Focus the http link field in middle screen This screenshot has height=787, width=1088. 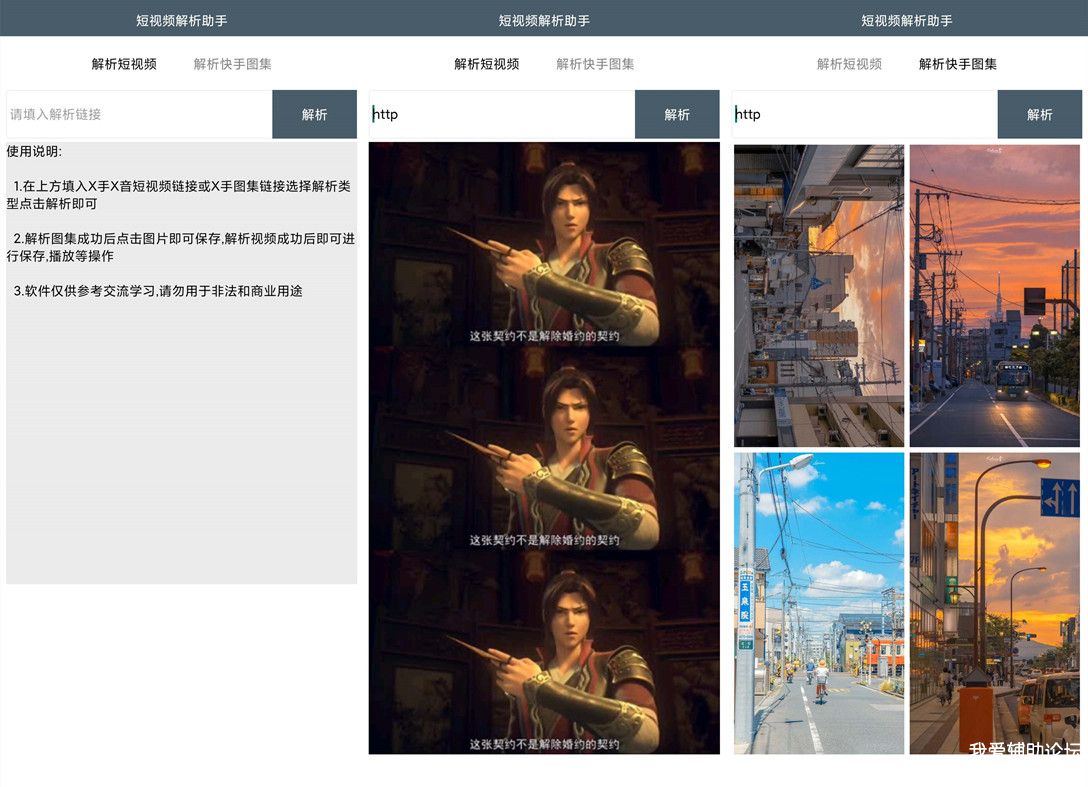[x=502, y=114]
